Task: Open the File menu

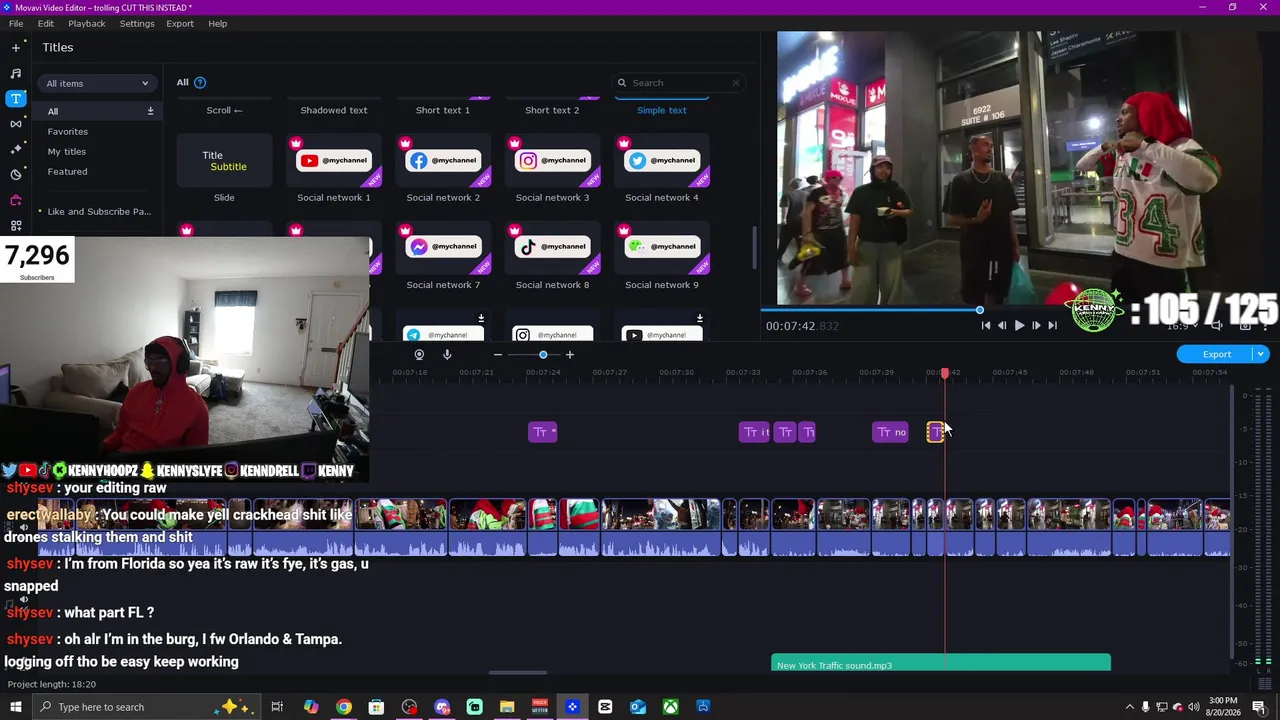Action: pos(16,23)
